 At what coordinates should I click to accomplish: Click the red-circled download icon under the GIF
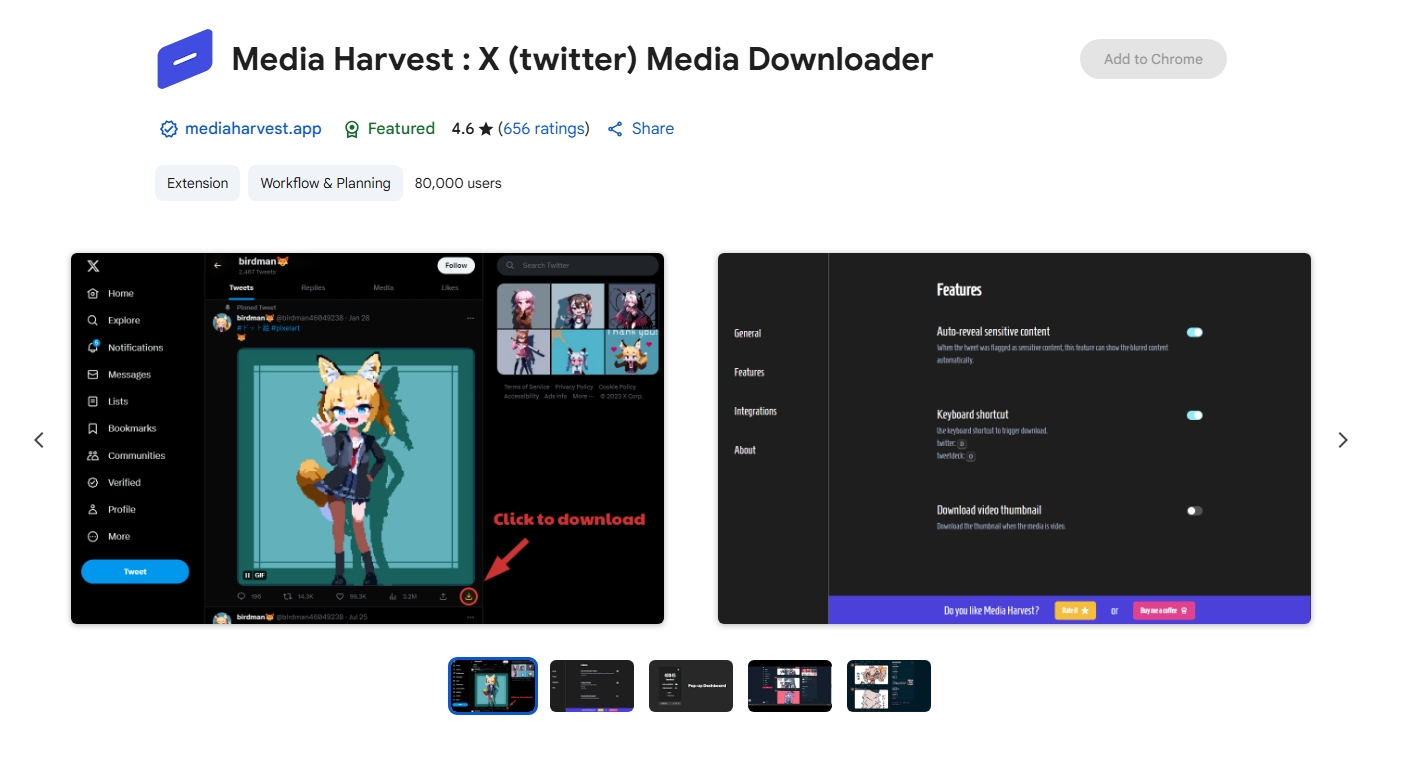coord(468,596)
